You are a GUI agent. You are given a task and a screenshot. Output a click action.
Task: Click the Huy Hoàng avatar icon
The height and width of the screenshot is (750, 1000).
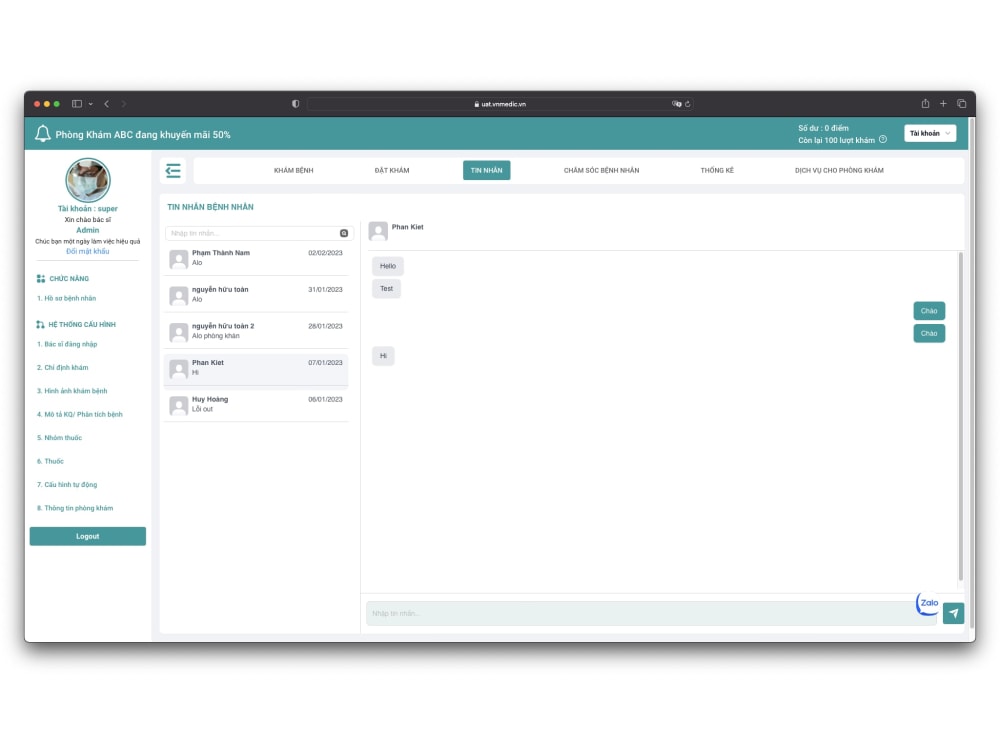[x=179, y=405]
